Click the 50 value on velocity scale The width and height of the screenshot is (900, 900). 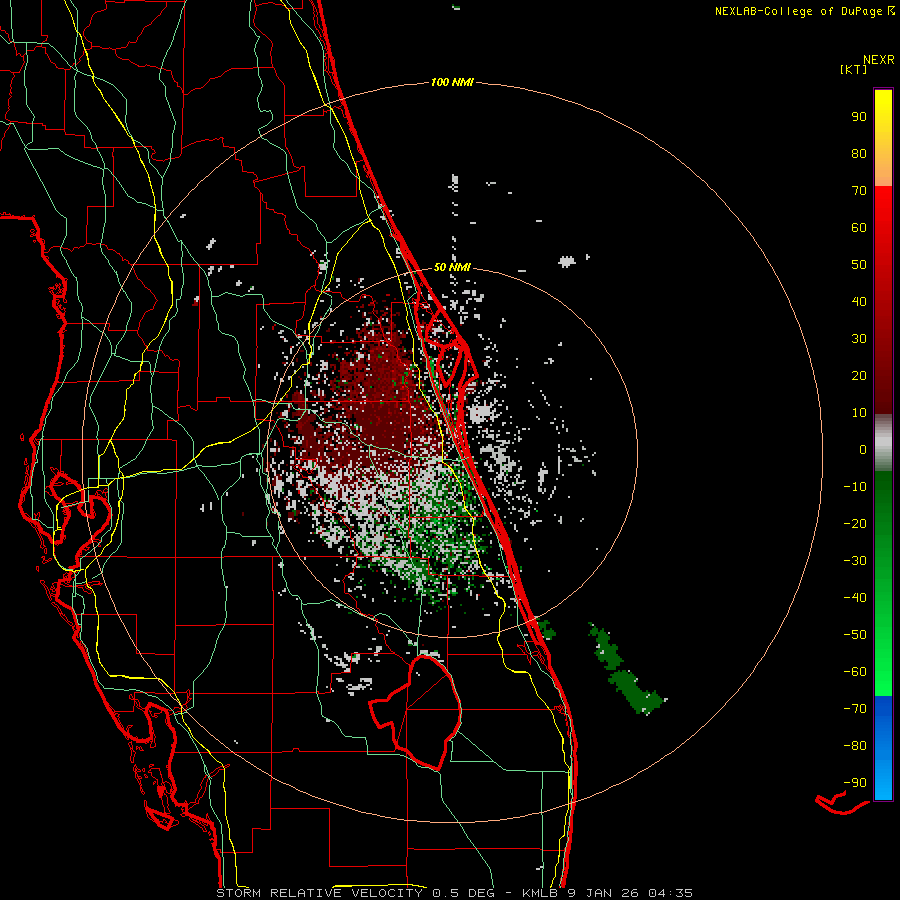pos(859,265)
